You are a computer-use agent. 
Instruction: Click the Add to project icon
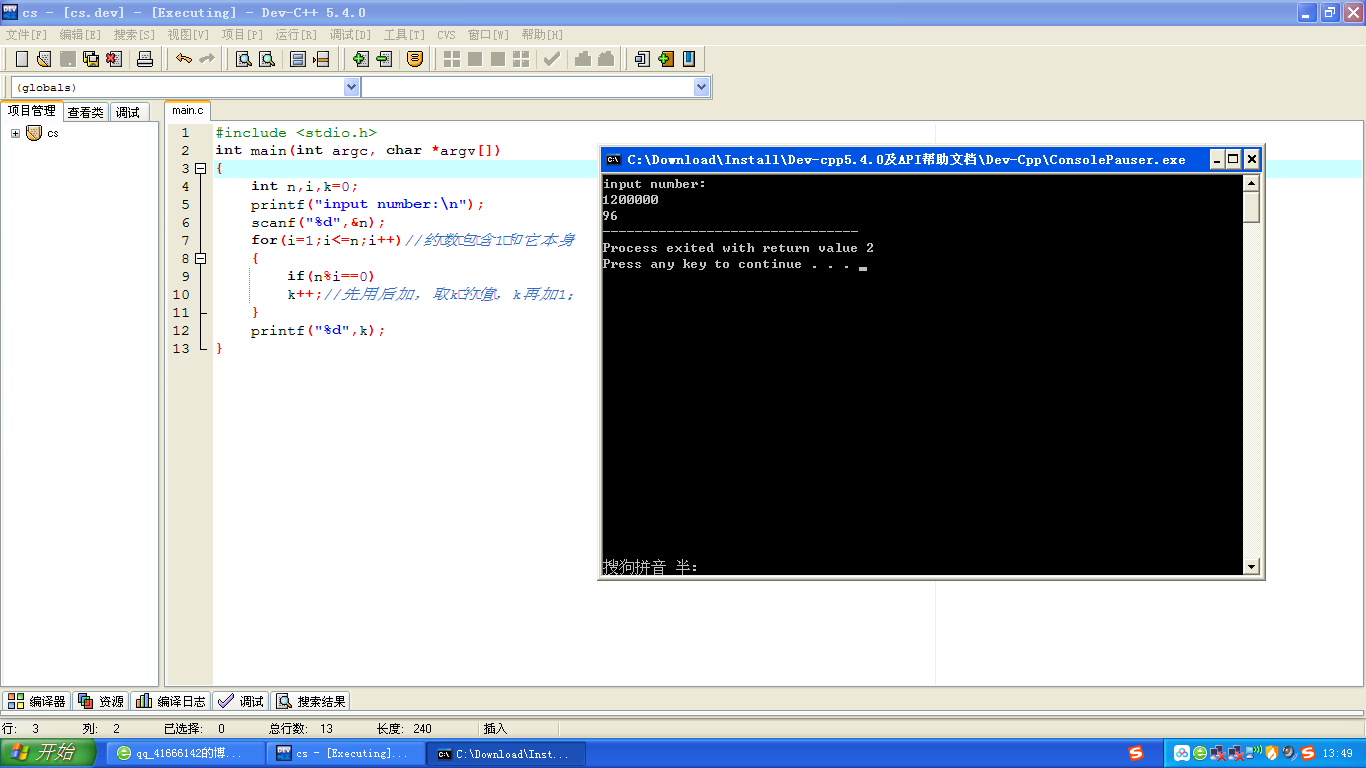tap(361, 59)
